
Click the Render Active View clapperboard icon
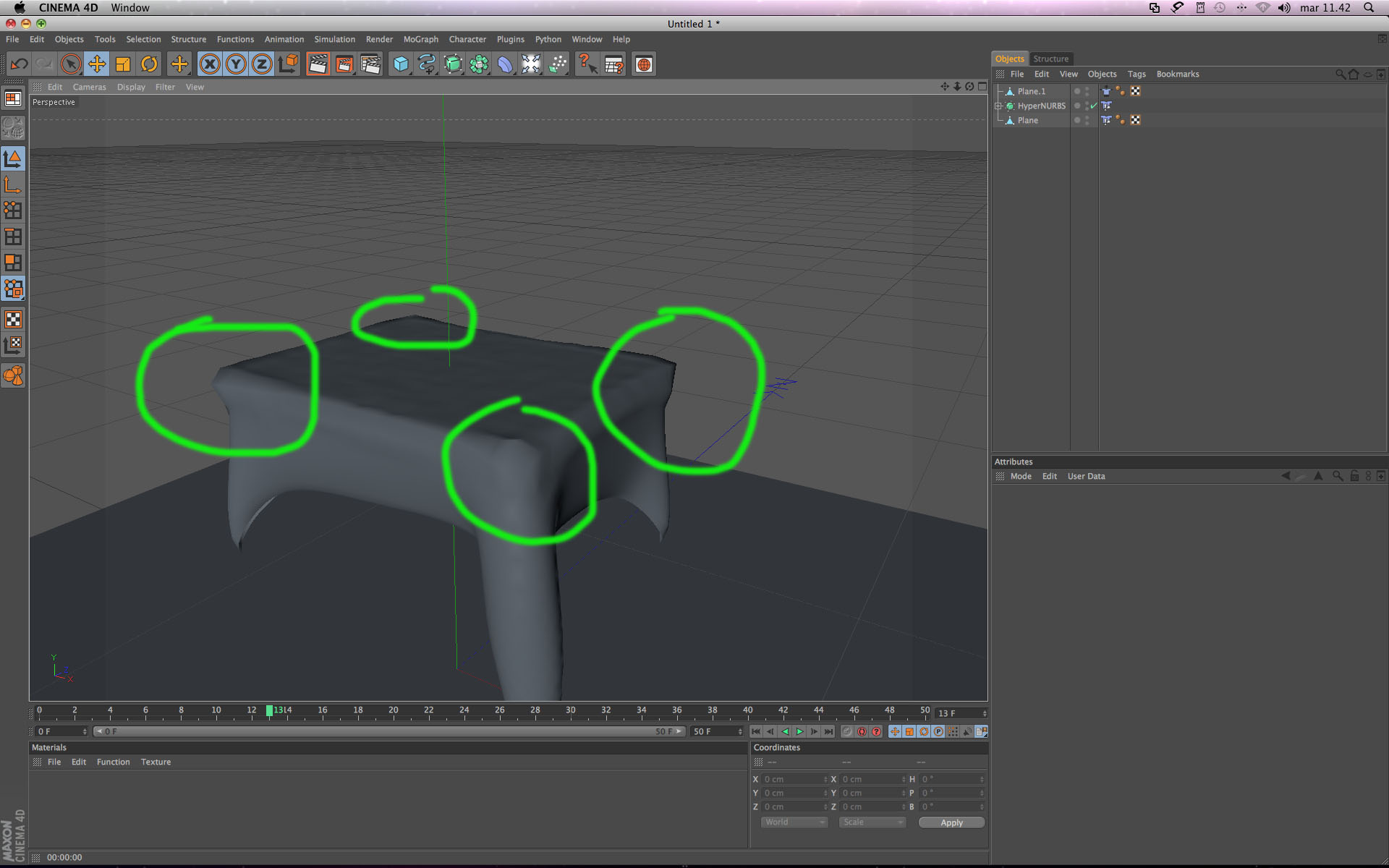318,64
